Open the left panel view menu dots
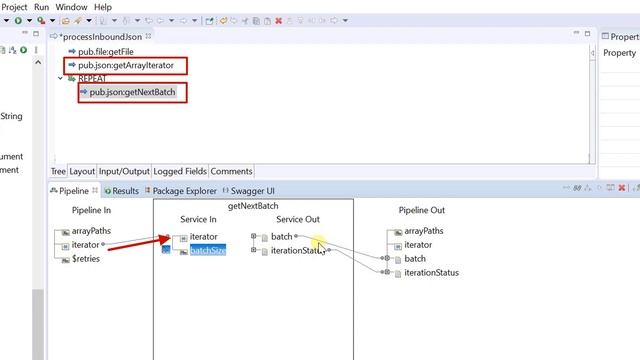The height and width of the screenshot is (360, 640). (36, 50)
